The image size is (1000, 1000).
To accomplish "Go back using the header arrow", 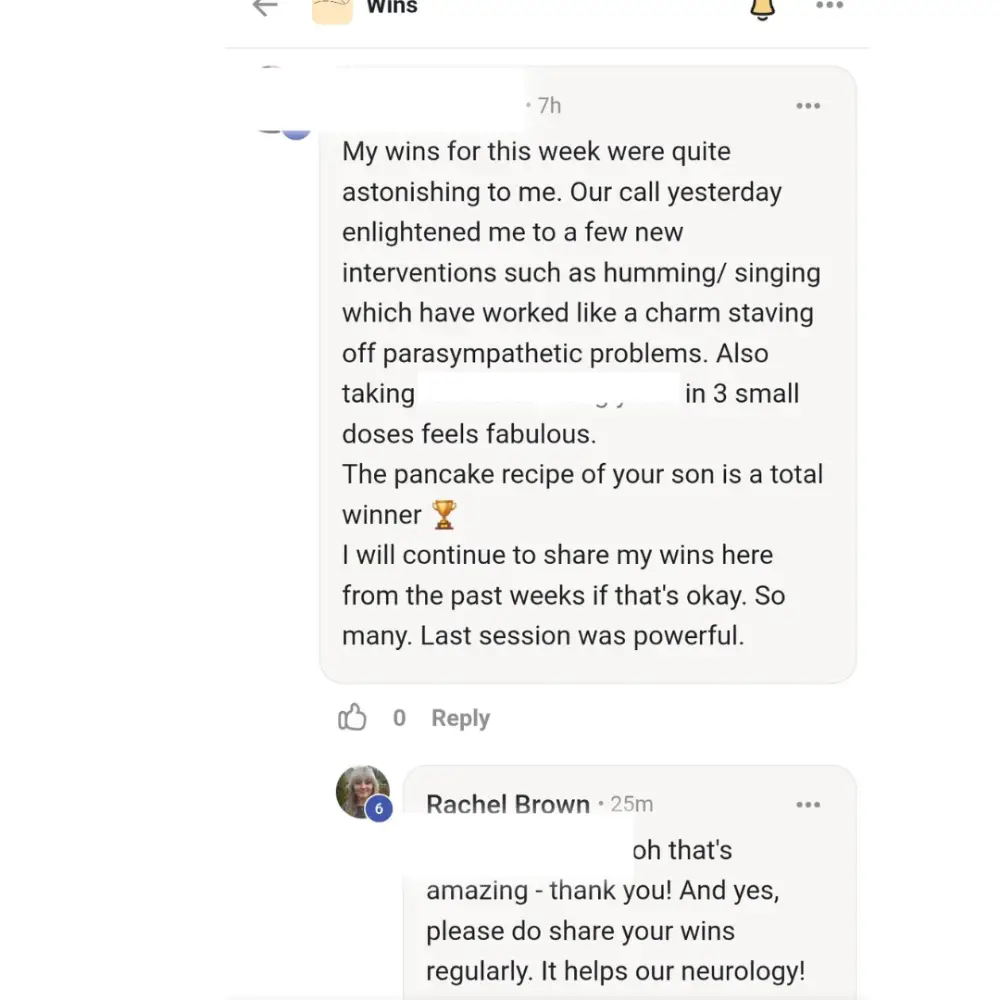I will click(x=265, y=8).
